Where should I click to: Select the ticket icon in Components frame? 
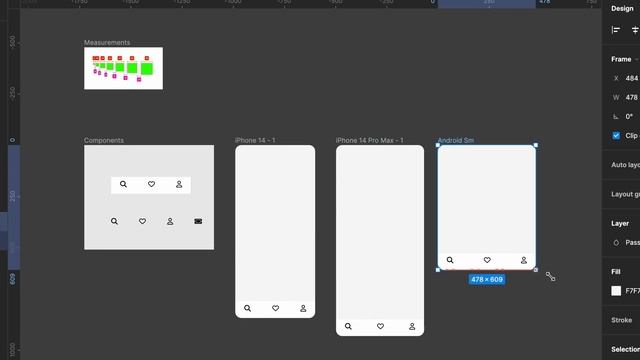[198, 221]
